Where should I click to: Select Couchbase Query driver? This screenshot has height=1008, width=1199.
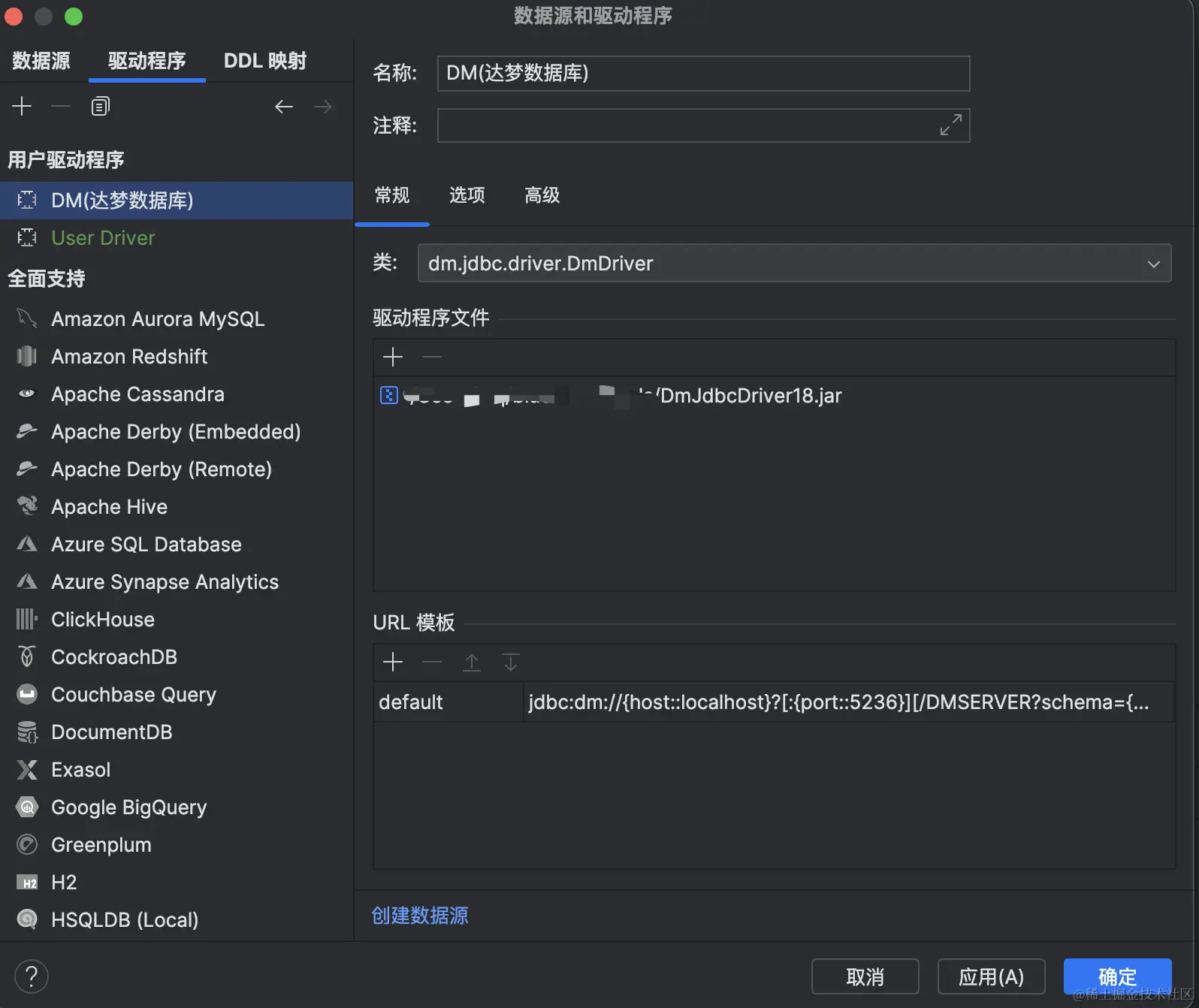pos(177,694)
